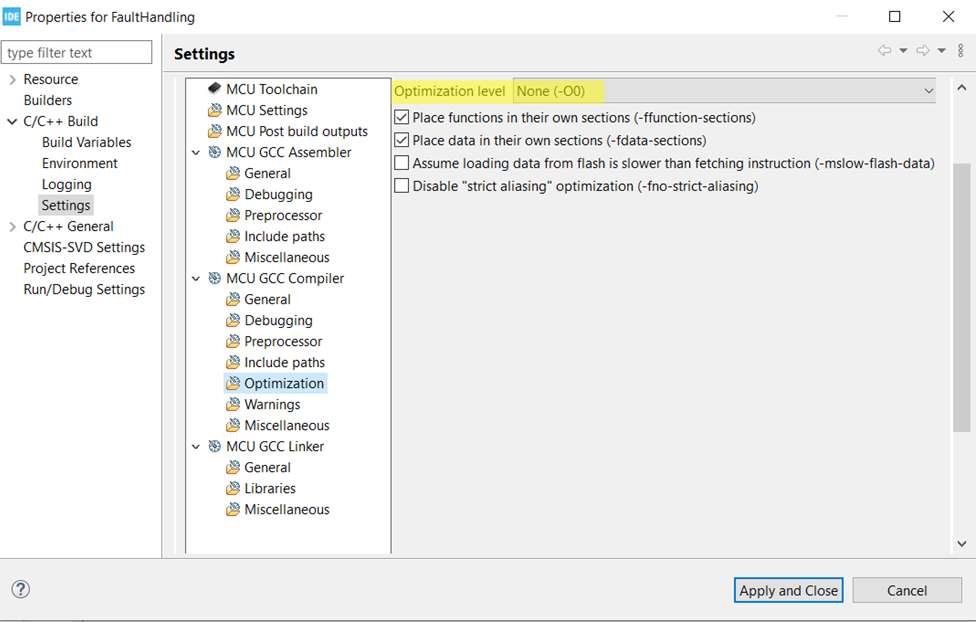Expand the Resource tree node

tap(12, 80)
